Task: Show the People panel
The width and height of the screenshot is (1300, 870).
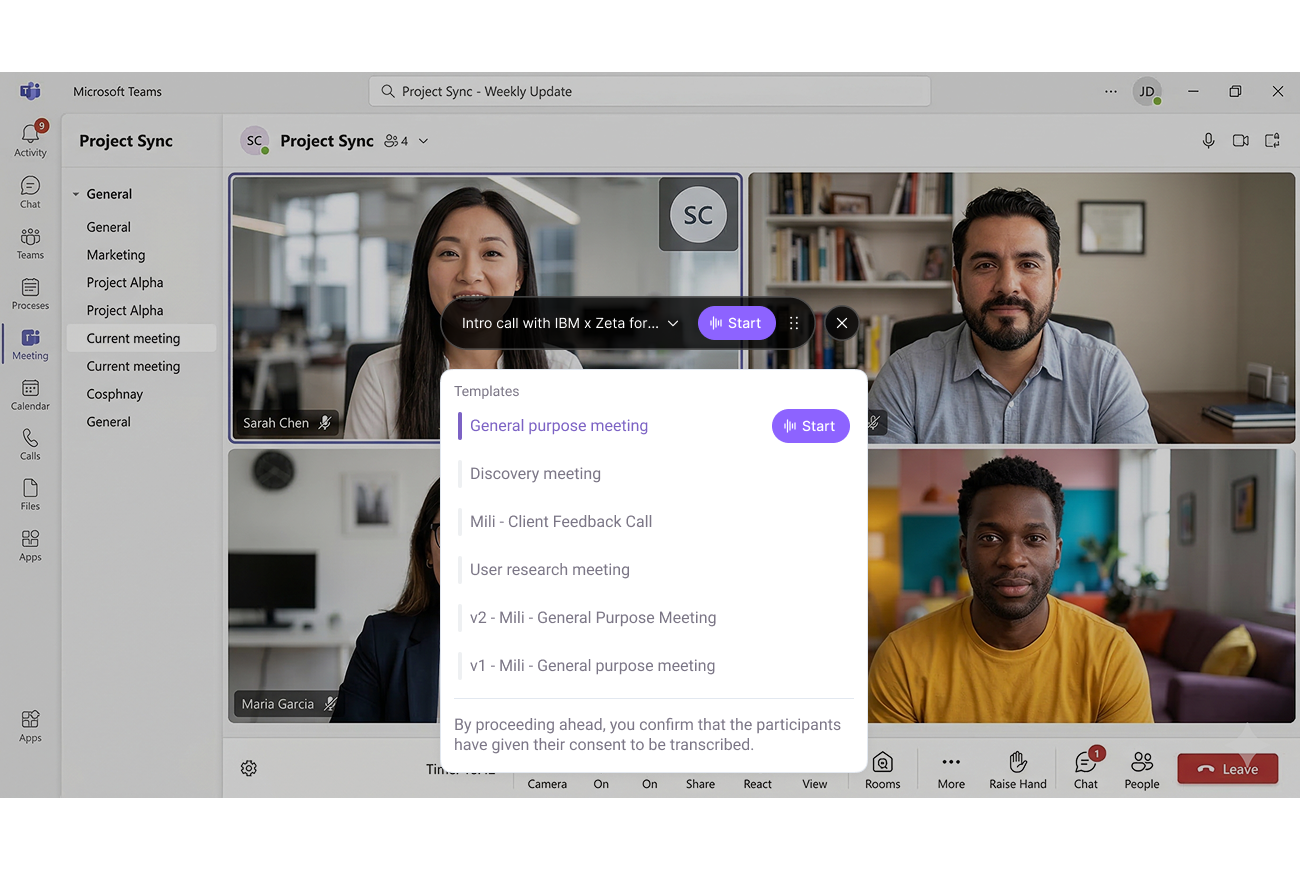Action: coord(1141,770)
